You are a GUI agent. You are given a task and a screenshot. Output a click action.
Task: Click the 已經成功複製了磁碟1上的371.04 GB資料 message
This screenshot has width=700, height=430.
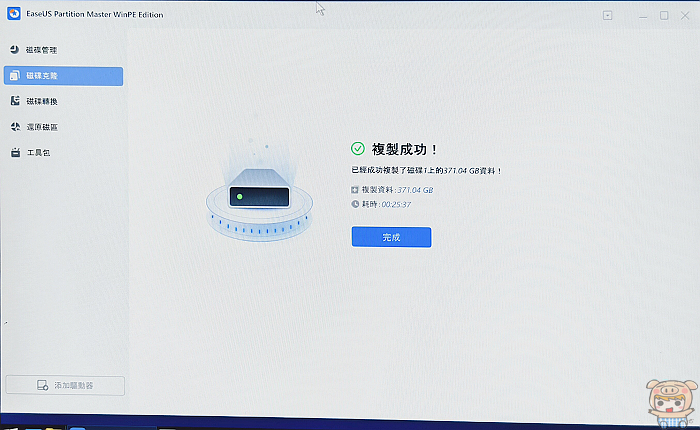pos(426,171)
